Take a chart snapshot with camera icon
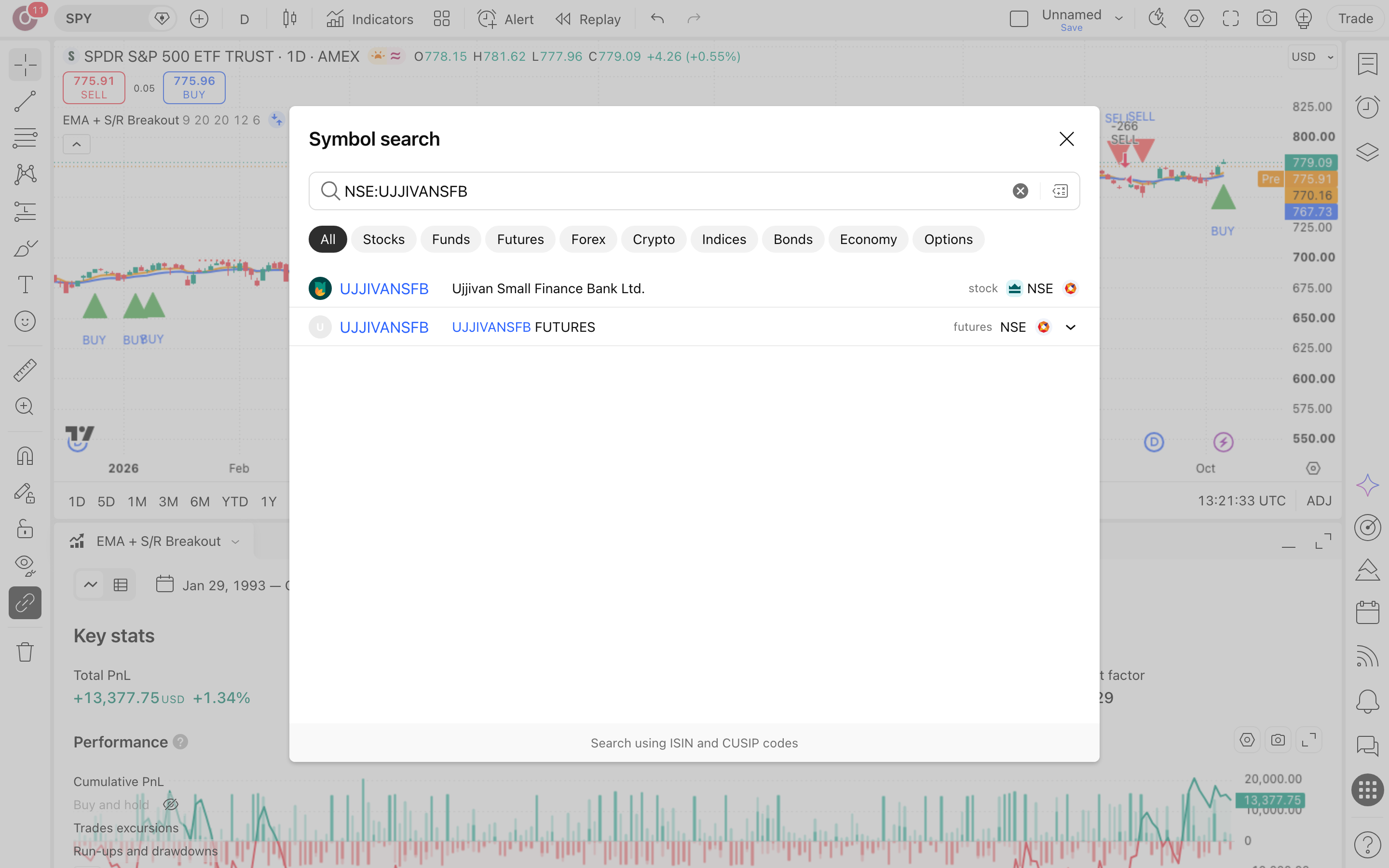 (1267, 19)
